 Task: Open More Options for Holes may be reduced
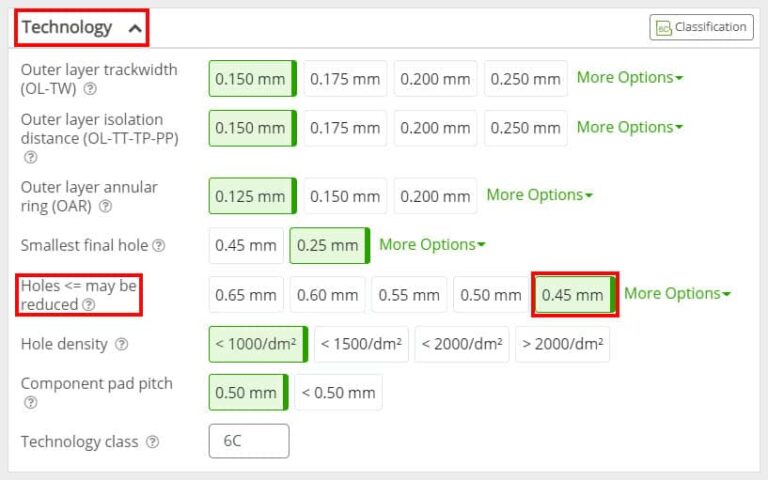click(x=677, y=294)
